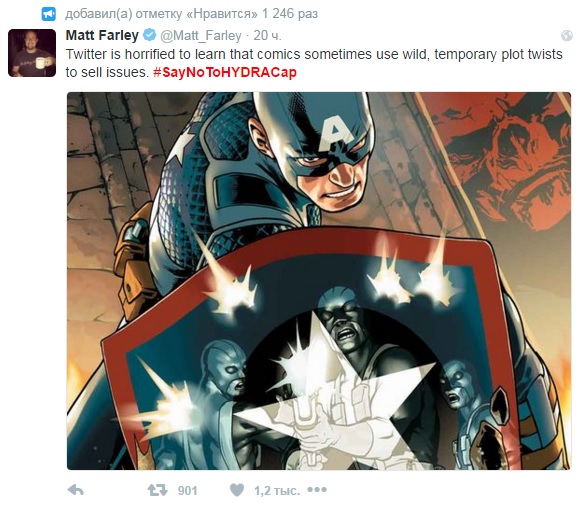Open Matt Farley's profile avatar
The width and height of the screenshot is (583, 507).
[x=32, y=53]
